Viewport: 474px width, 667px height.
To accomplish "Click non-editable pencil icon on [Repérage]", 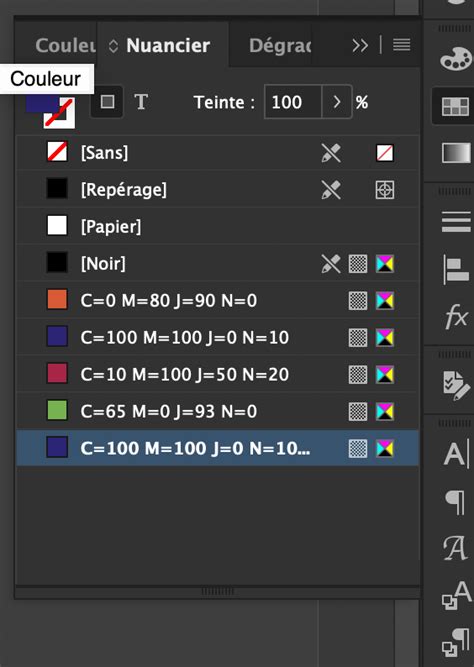I will [331, 190].
